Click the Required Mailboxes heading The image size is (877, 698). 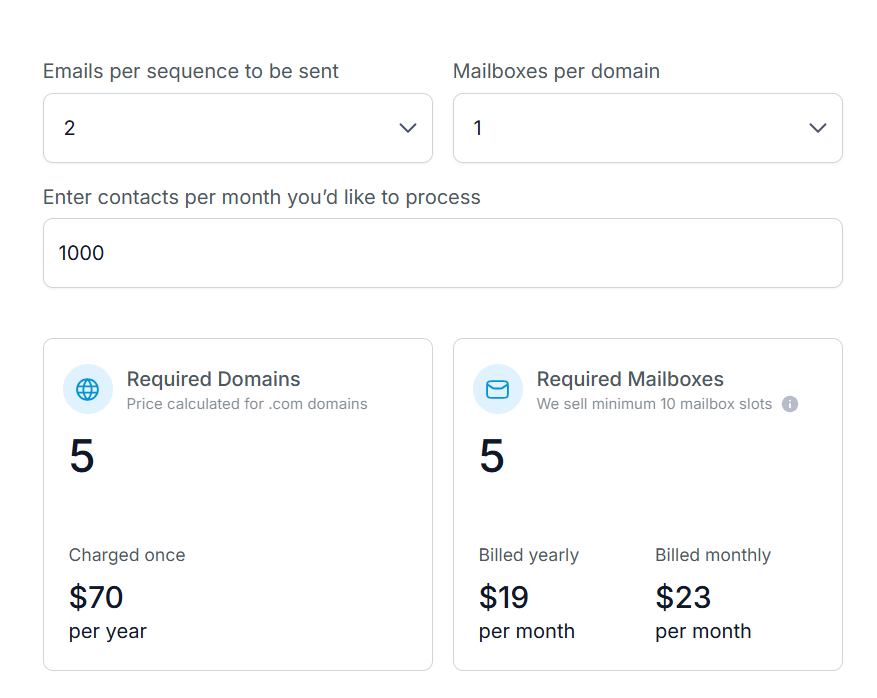coord(630,379)
